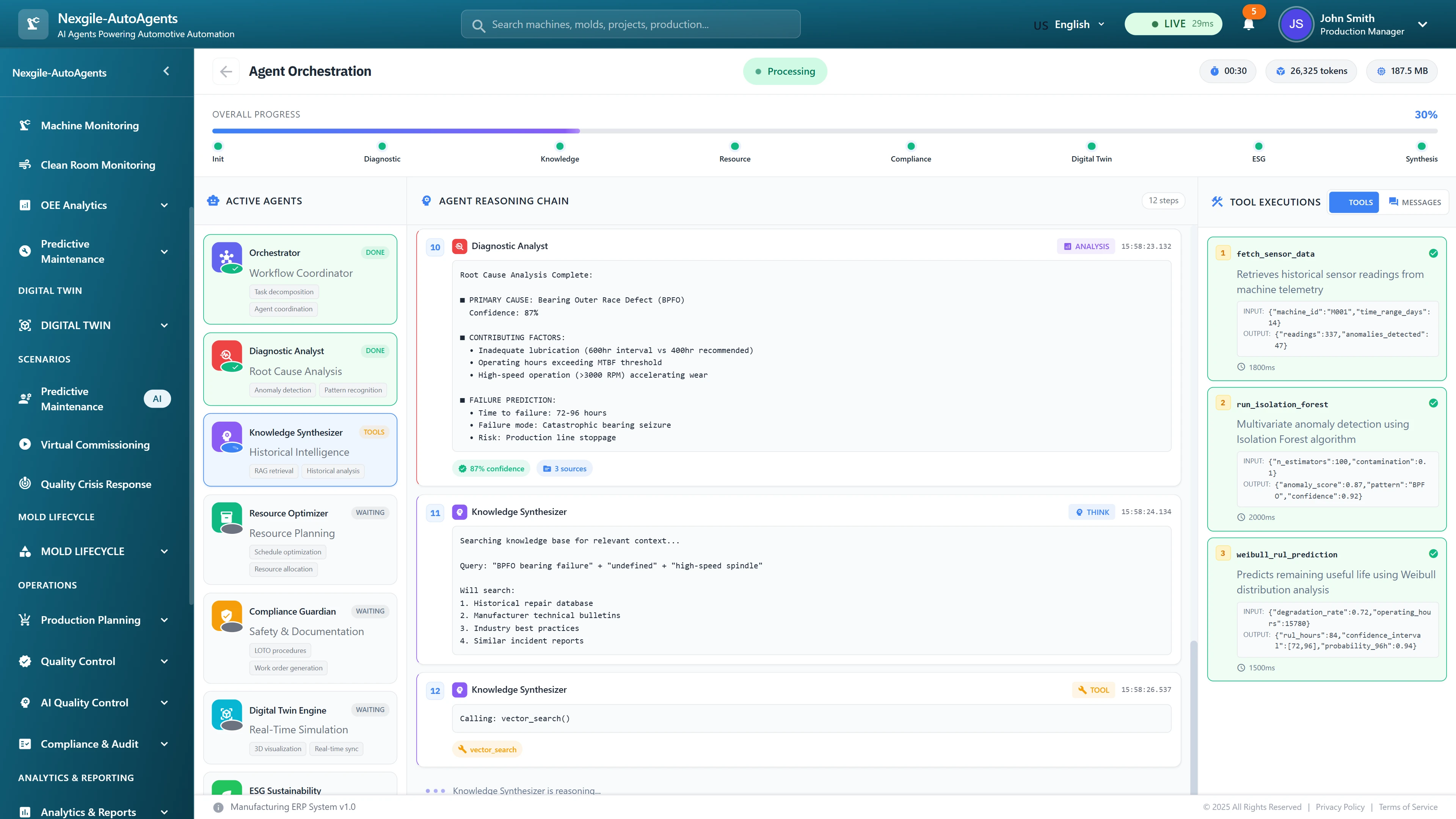Select the TOOLS tab in Tool Executions
The image size is (1456, 819).
pyautogui.click(x=1354, y=202)
